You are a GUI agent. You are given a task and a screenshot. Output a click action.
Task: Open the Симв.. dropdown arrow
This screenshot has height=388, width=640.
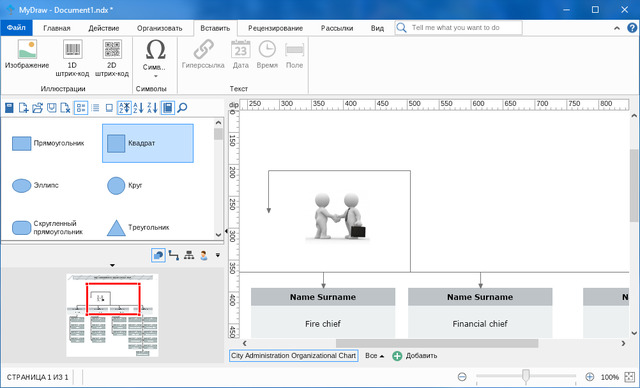(x=155, y=76)
